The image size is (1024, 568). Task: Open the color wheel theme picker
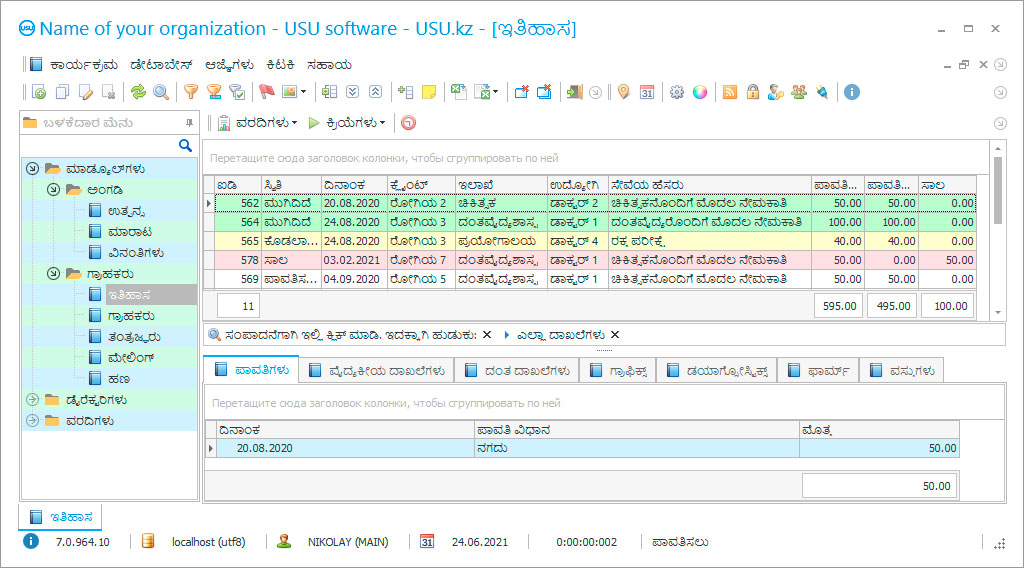[700, 92]
